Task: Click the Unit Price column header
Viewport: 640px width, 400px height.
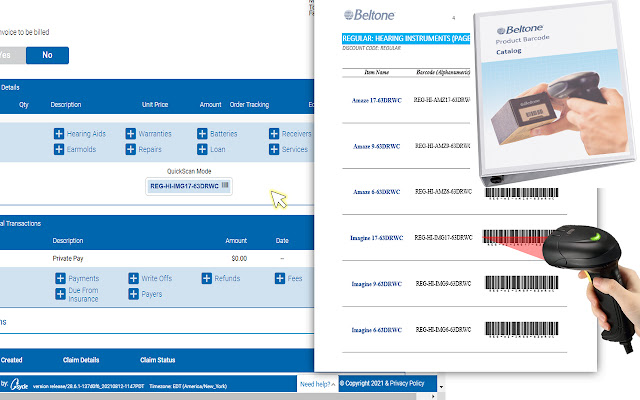Action: tap(155, 104)
